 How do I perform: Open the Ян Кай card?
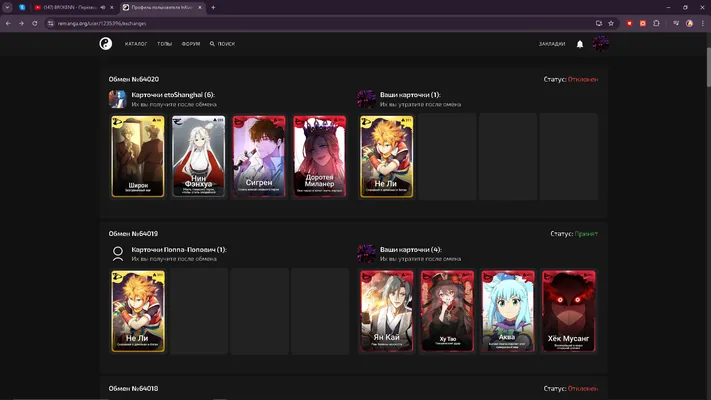click(386, 311)
